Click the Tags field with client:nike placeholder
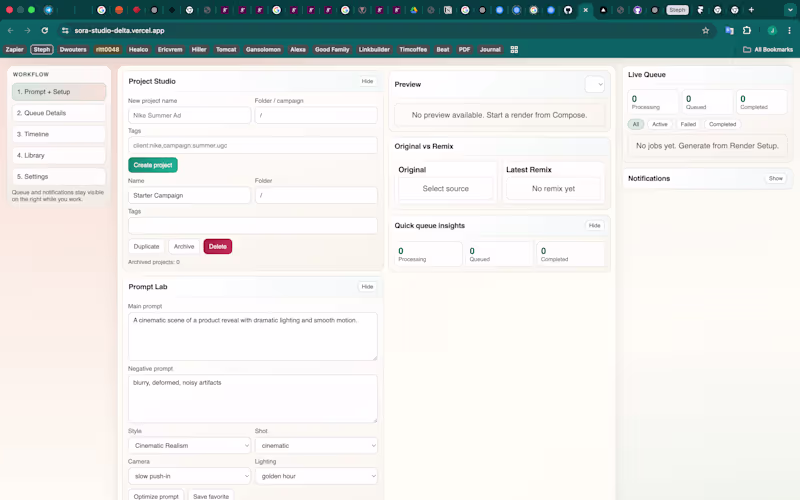 pos(253,145)
